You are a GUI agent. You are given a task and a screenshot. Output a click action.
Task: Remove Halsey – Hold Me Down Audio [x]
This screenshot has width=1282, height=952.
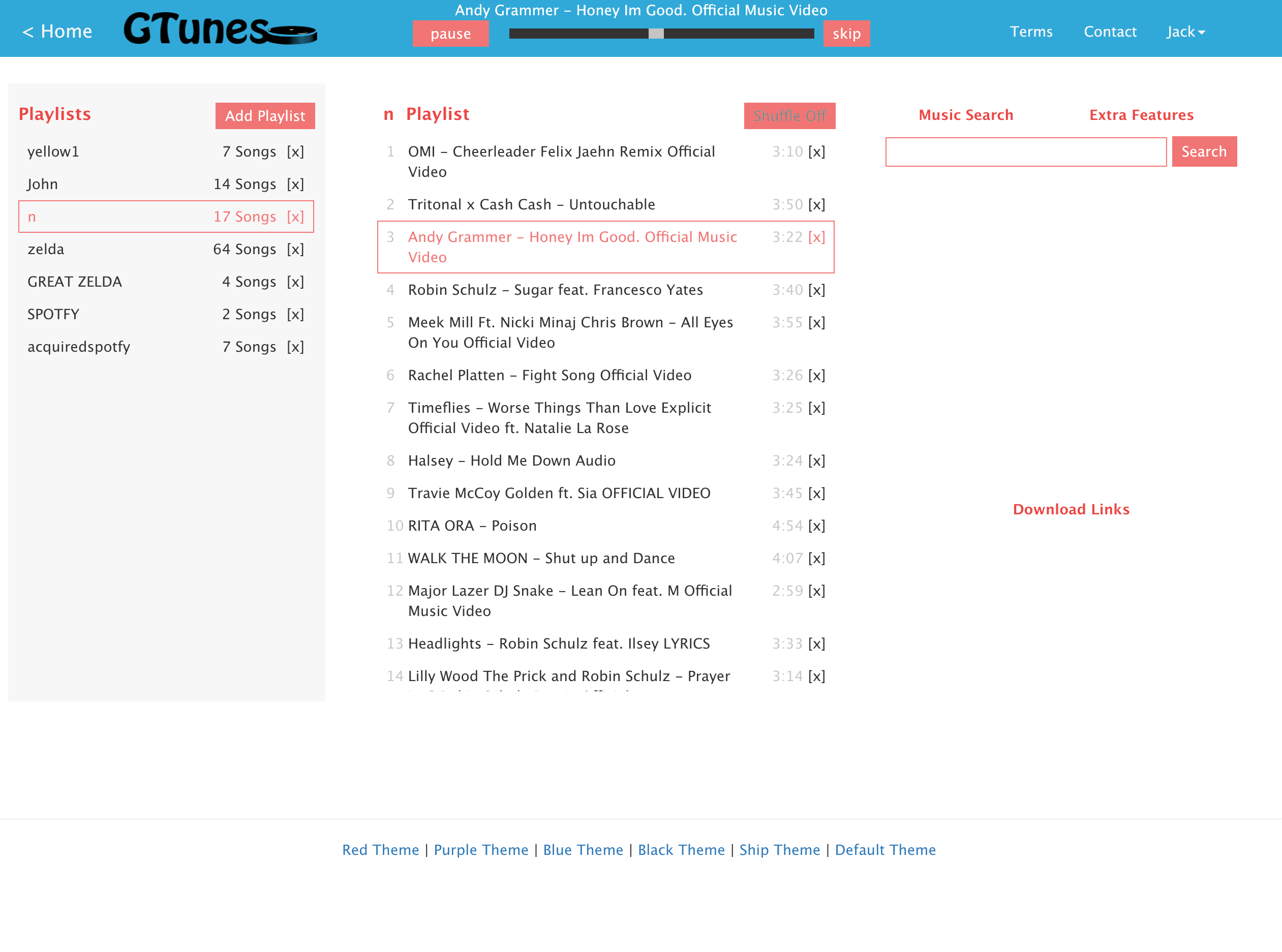point(816,460)
